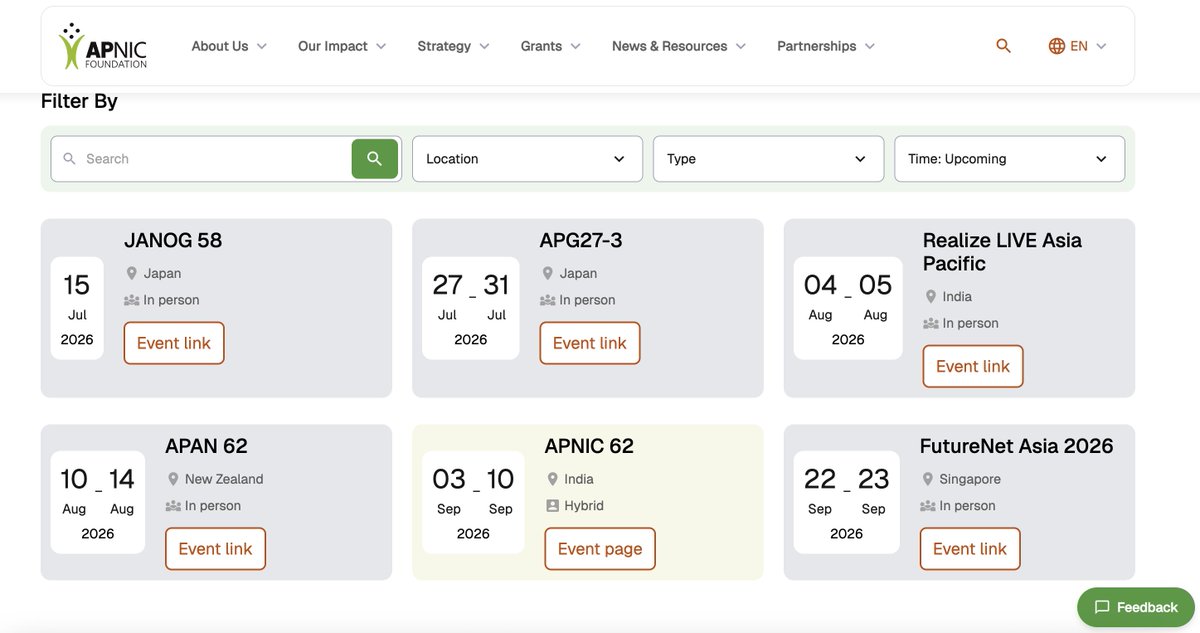Click the Hybrid label on APNIC 62
Image resolution: width=1200 pixels, height=633 pixels.
[x=584, y=506]
